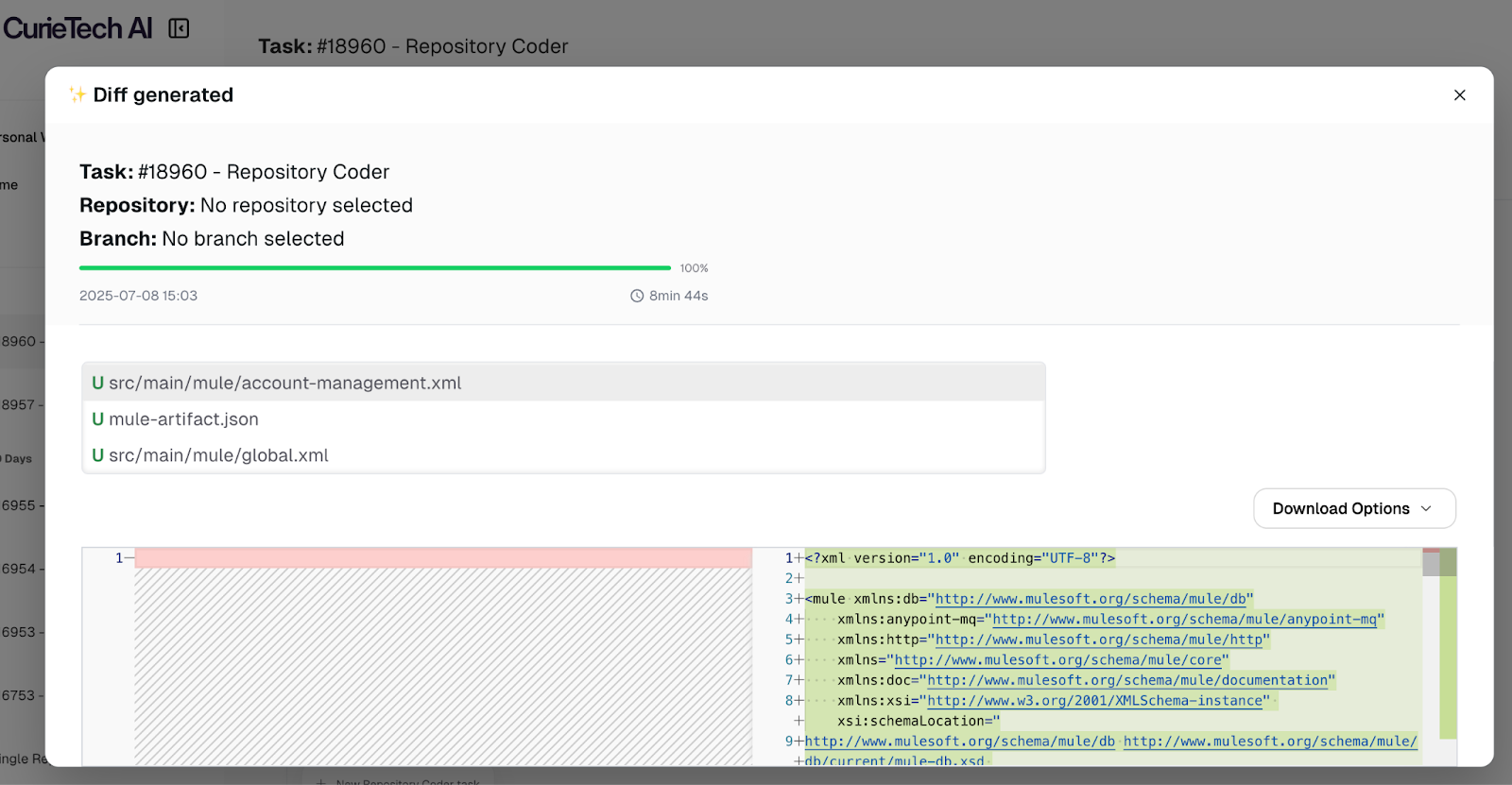Open the mulesoft.org/schema/mule/db link on line 3
This screenshot has width=1512, height=785.
[x=1091, y=599]
